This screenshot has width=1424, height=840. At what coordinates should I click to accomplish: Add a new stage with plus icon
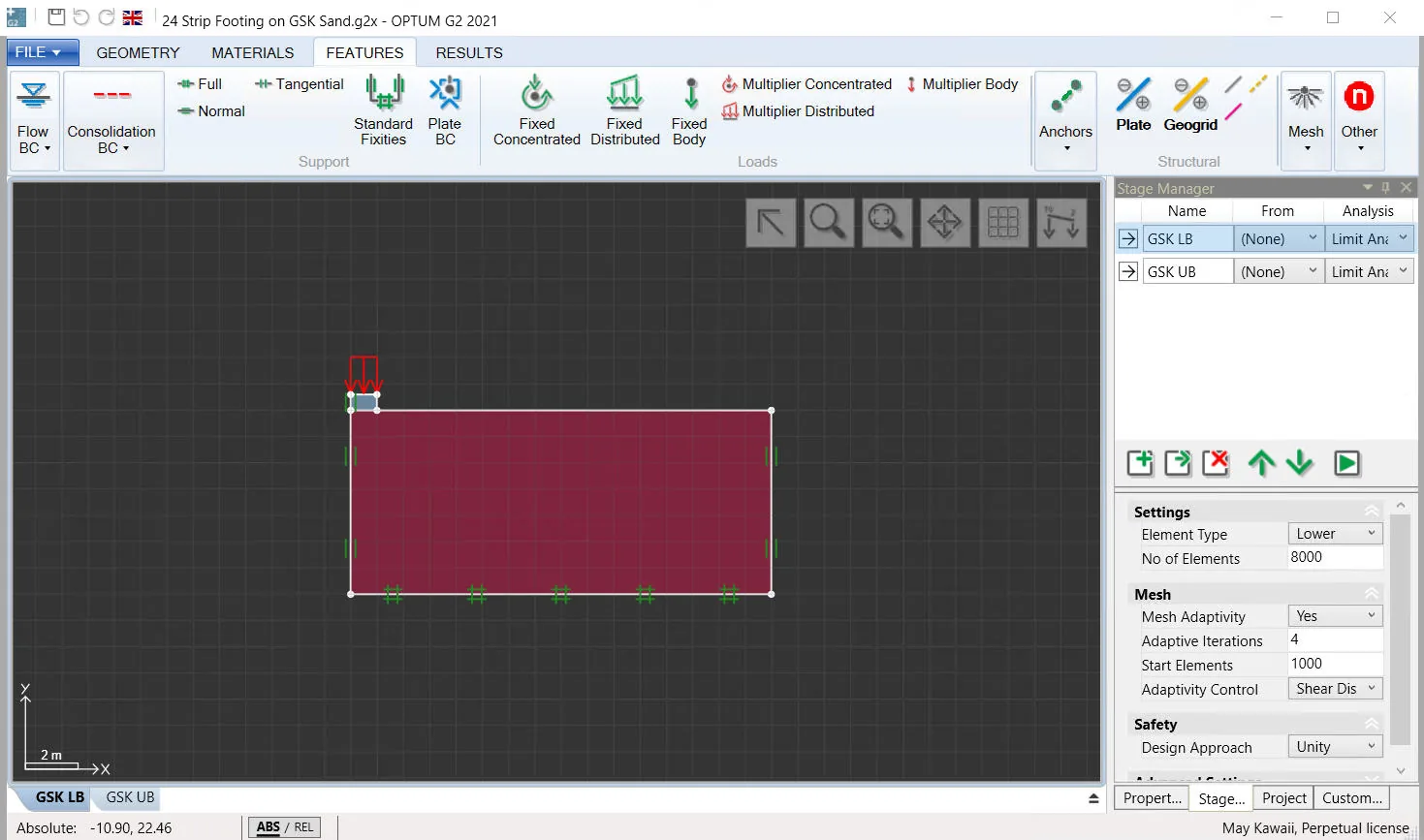(x=1140, y=463)
